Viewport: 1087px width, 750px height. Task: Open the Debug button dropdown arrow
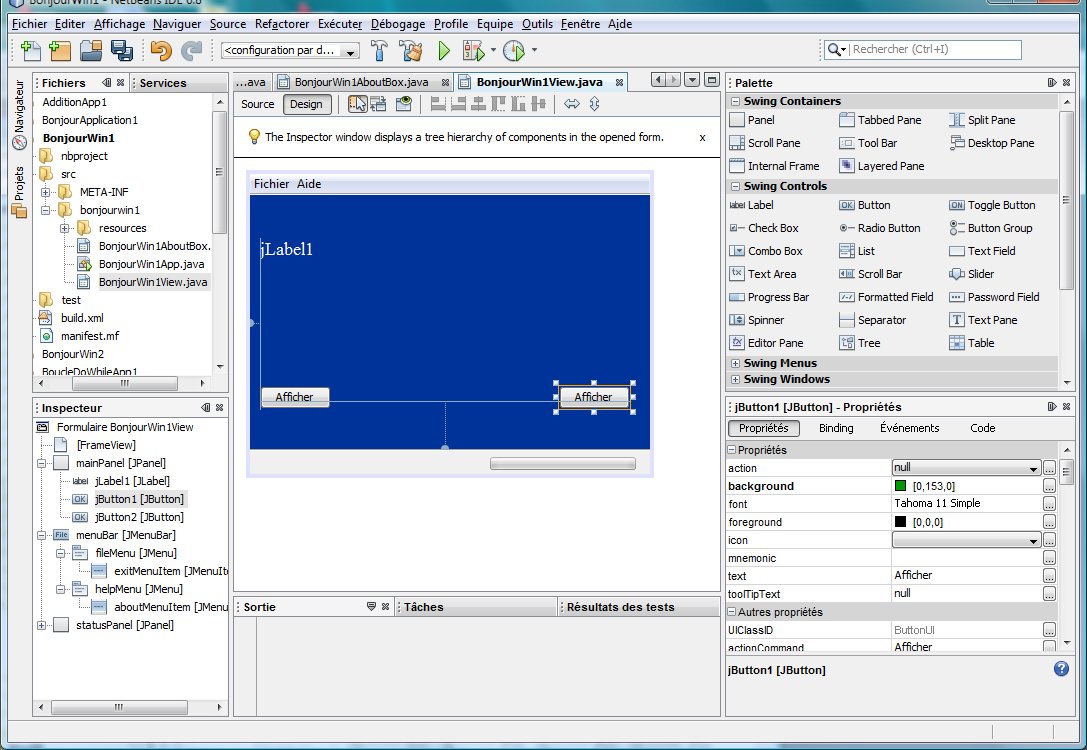493,50
